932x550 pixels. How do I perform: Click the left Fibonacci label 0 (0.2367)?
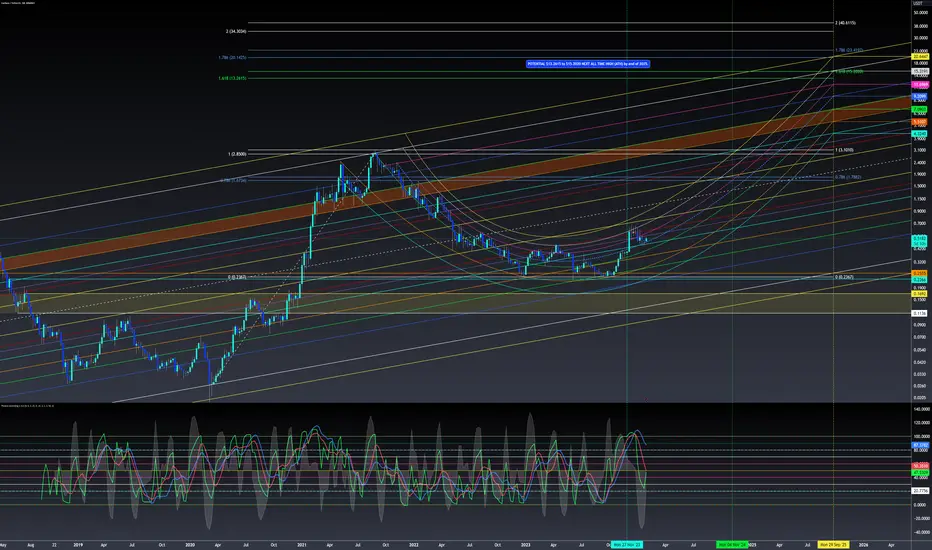pyautogui.click(x=237, y=277)
